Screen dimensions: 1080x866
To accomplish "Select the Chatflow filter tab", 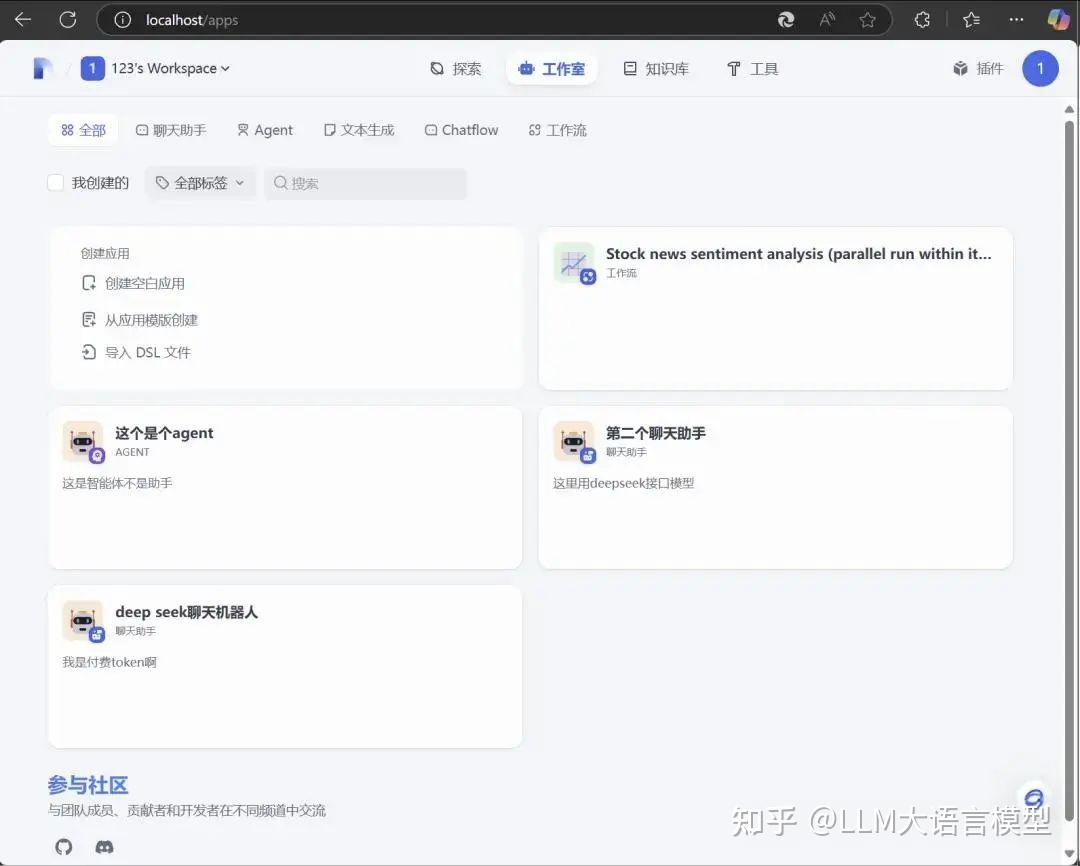I will click(461, 130).
